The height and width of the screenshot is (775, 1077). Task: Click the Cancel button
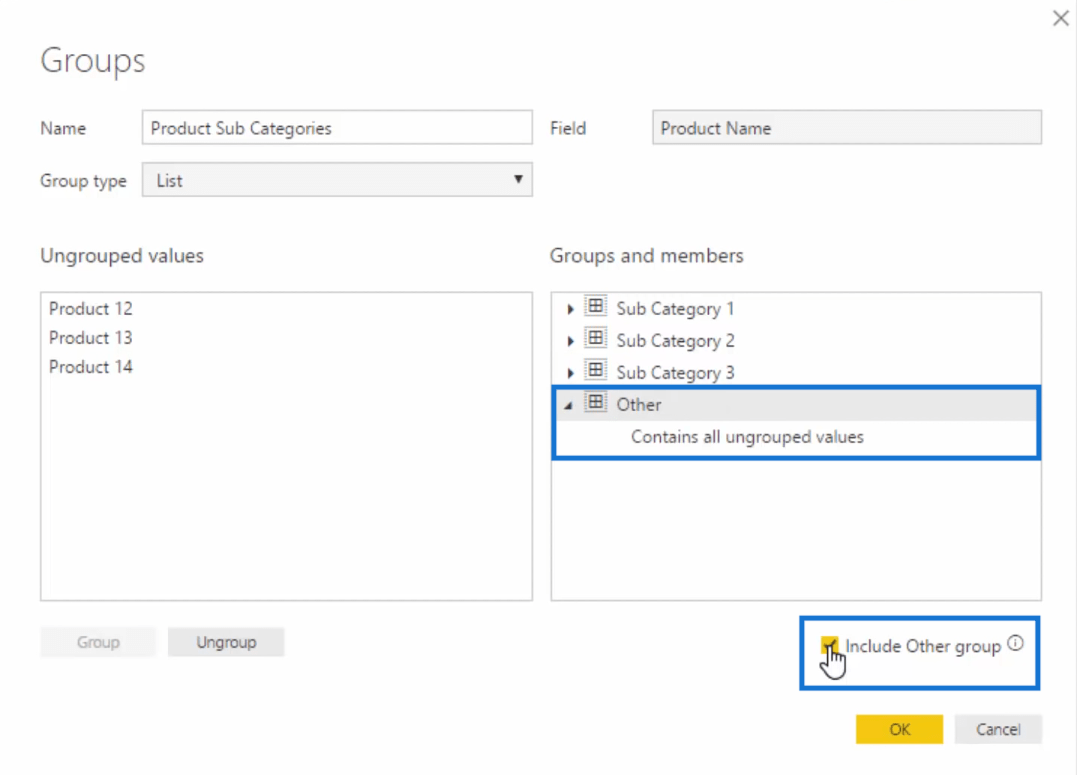click(x=998, y=729)
